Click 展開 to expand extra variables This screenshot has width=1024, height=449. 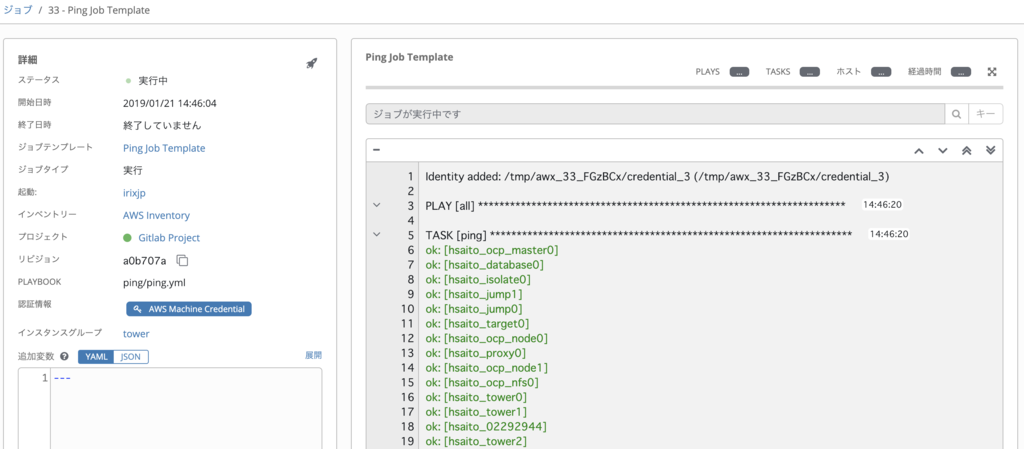[313, 356]
